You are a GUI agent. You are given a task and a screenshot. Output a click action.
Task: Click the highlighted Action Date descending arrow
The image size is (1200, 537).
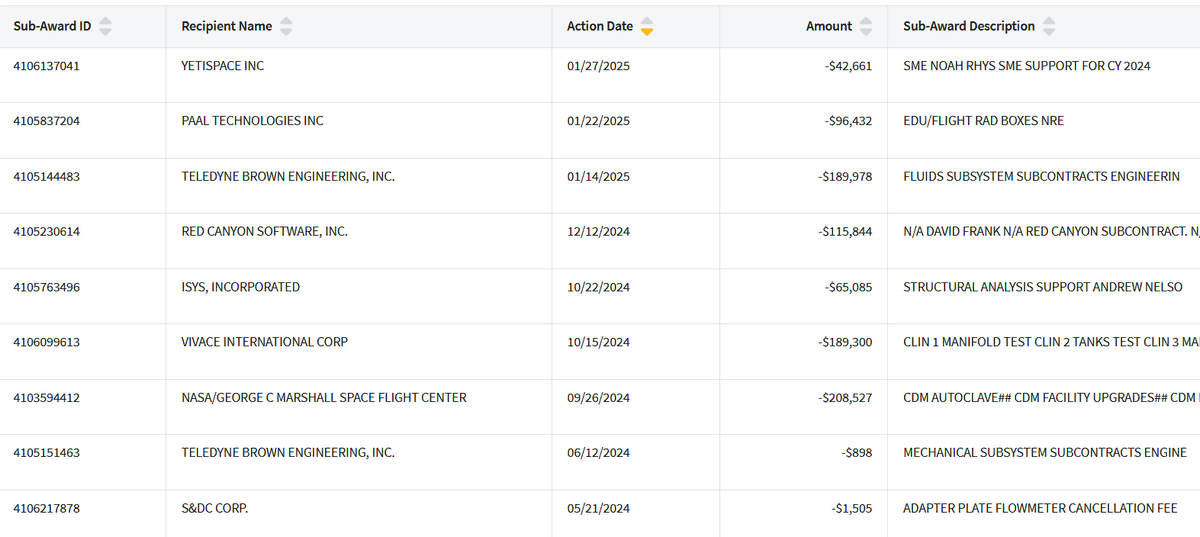pyautogui.click(x=647, y=32)
